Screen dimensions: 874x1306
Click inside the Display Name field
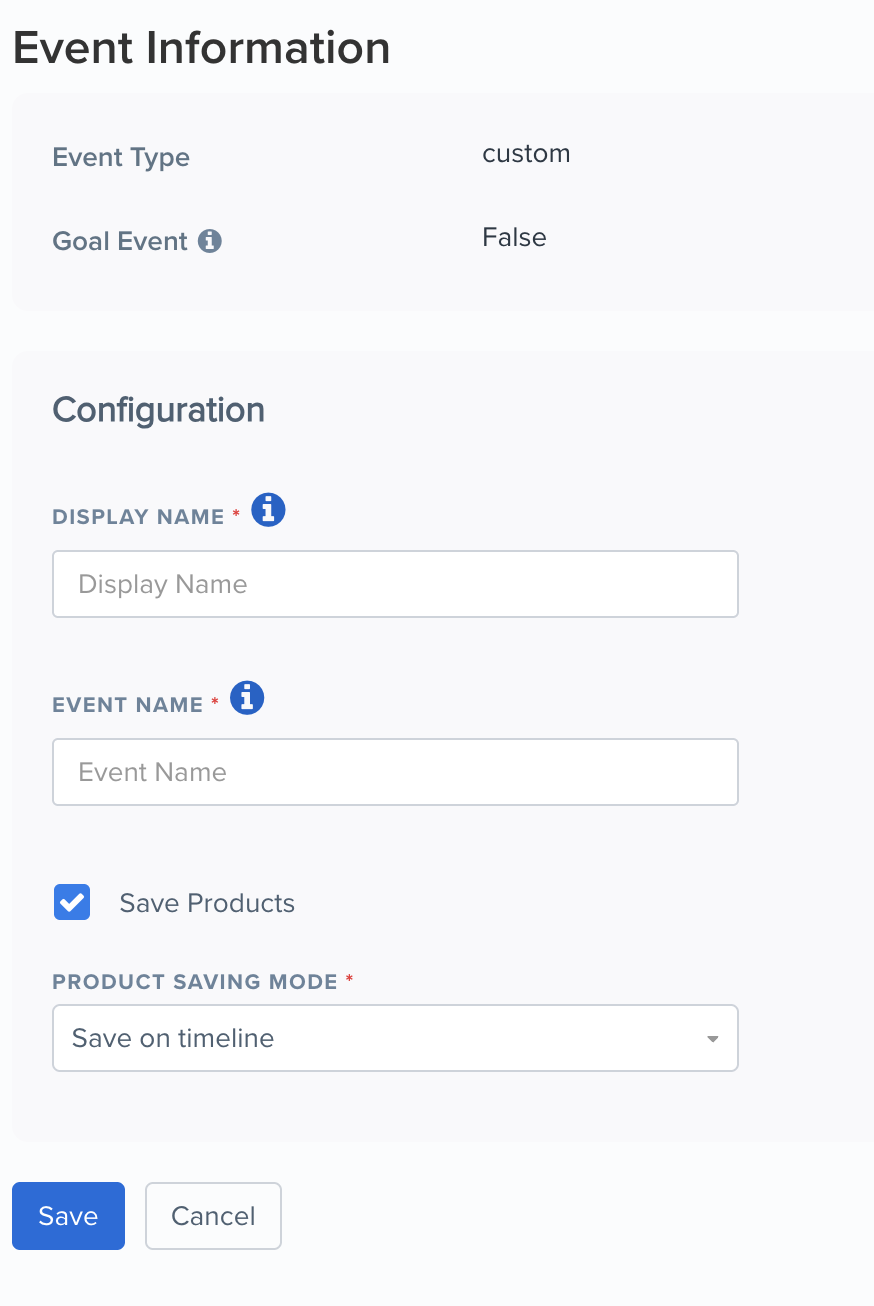point(395,584)
